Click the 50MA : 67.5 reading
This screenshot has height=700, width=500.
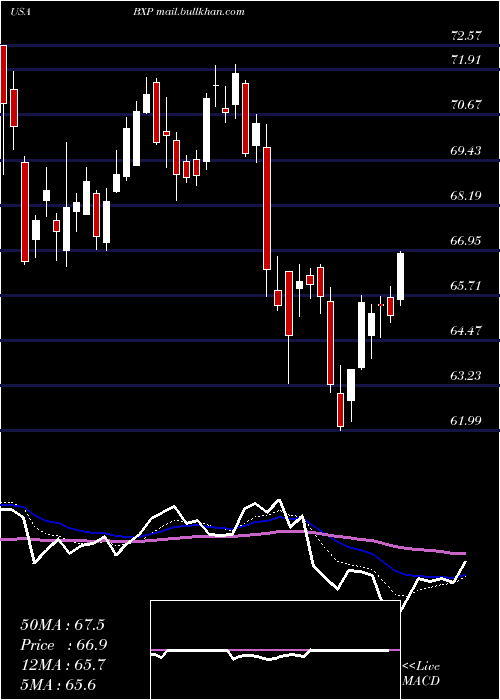pyautogui.click(x=62, y=625)
